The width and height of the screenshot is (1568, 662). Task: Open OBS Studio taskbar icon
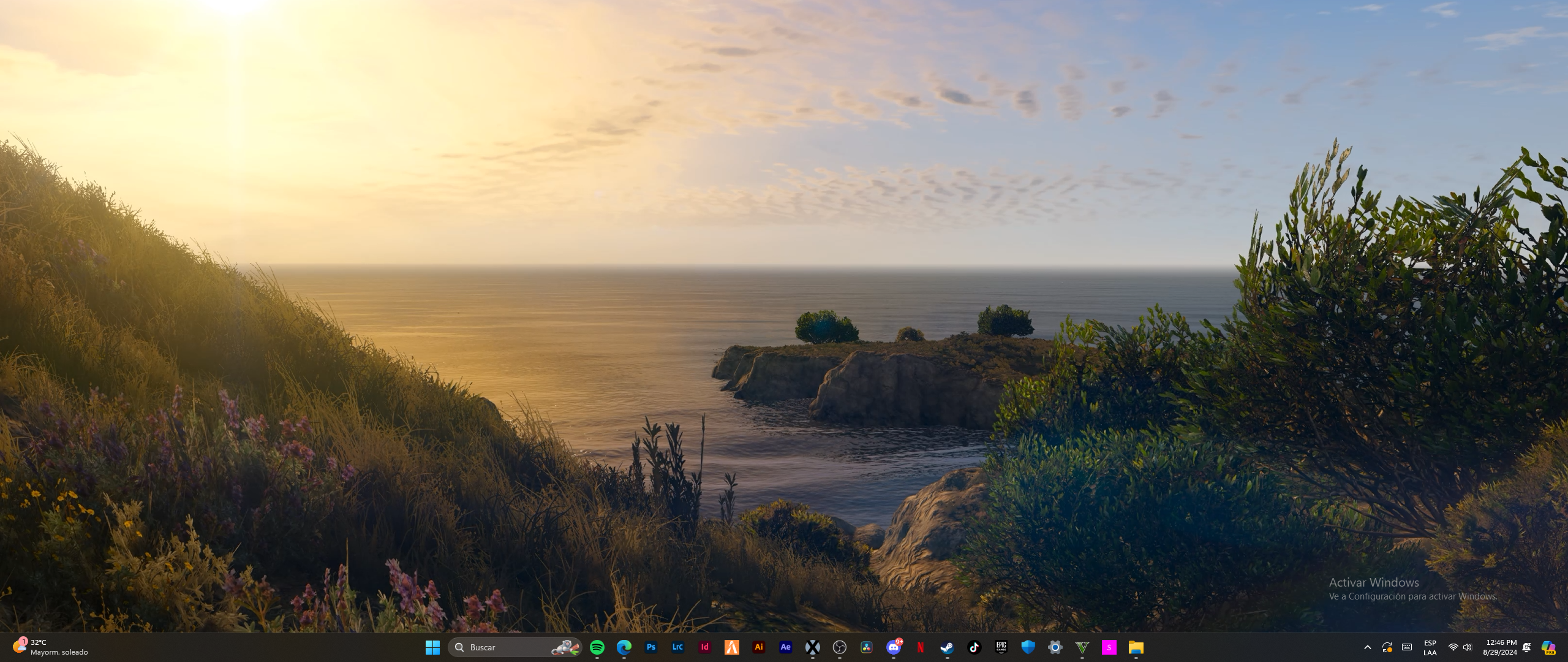(x=840, y=647)
